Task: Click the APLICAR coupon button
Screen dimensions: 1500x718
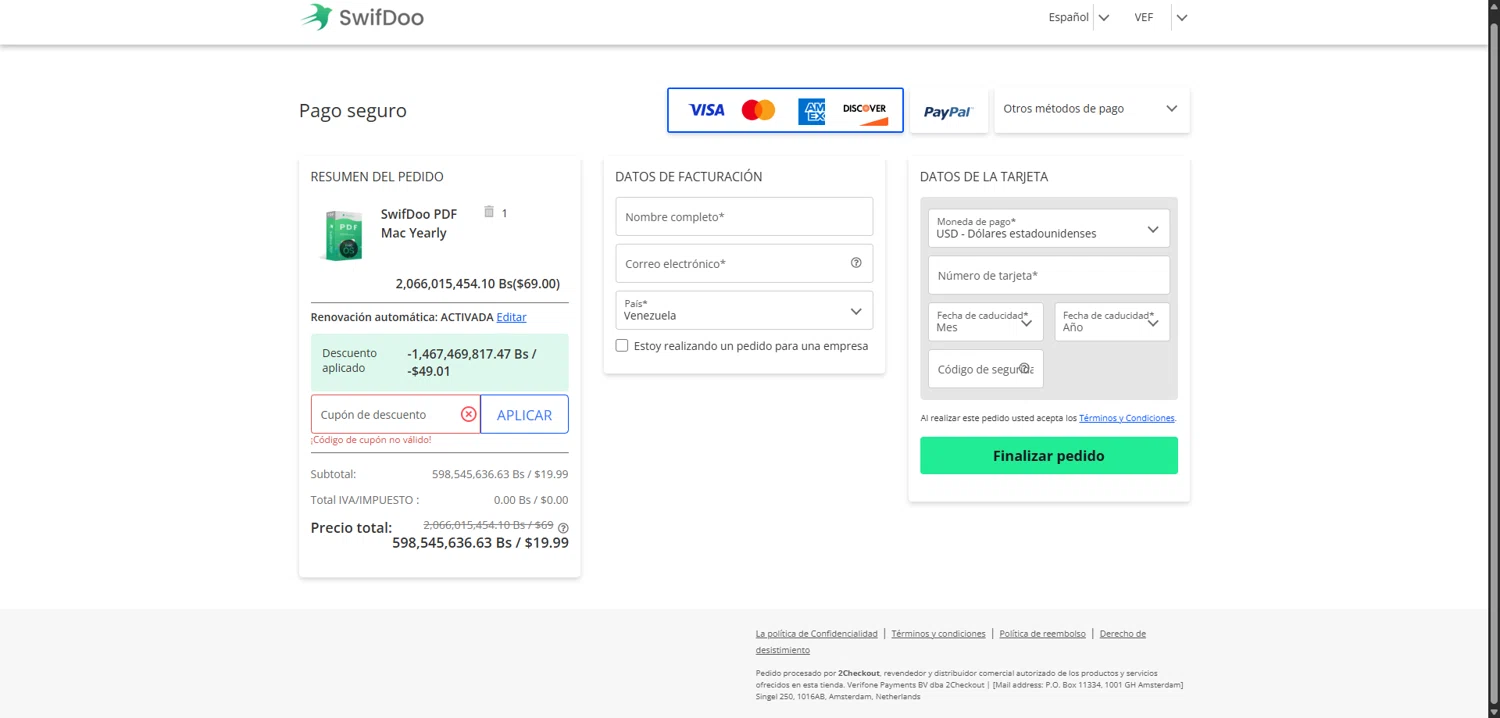Action: click(x=524, y=415)
